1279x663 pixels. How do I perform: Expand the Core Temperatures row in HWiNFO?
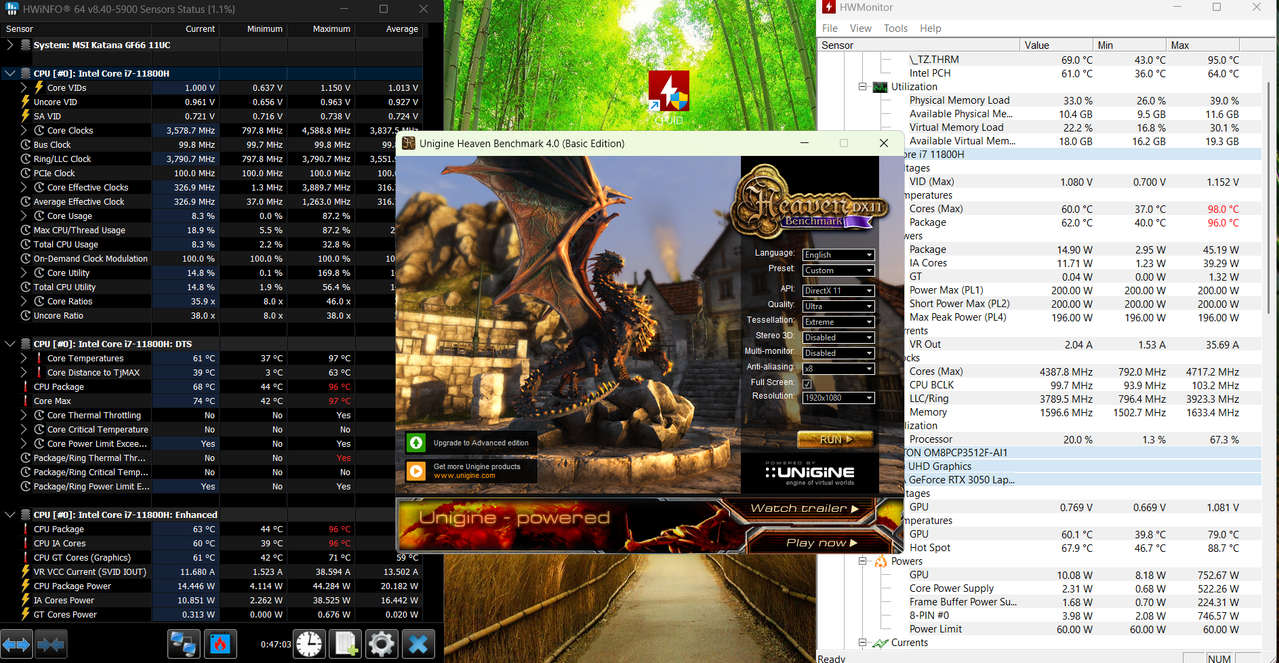tap(25, 358)
